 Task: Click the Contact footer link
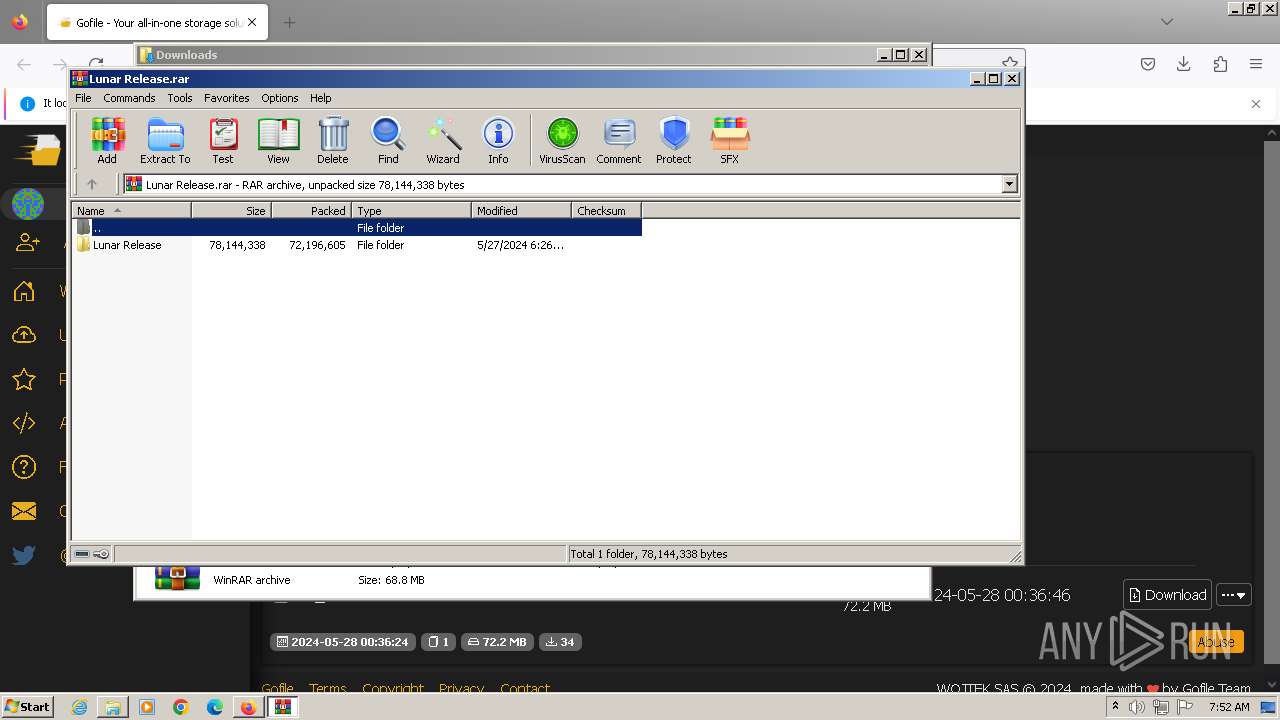coord(525,688)
